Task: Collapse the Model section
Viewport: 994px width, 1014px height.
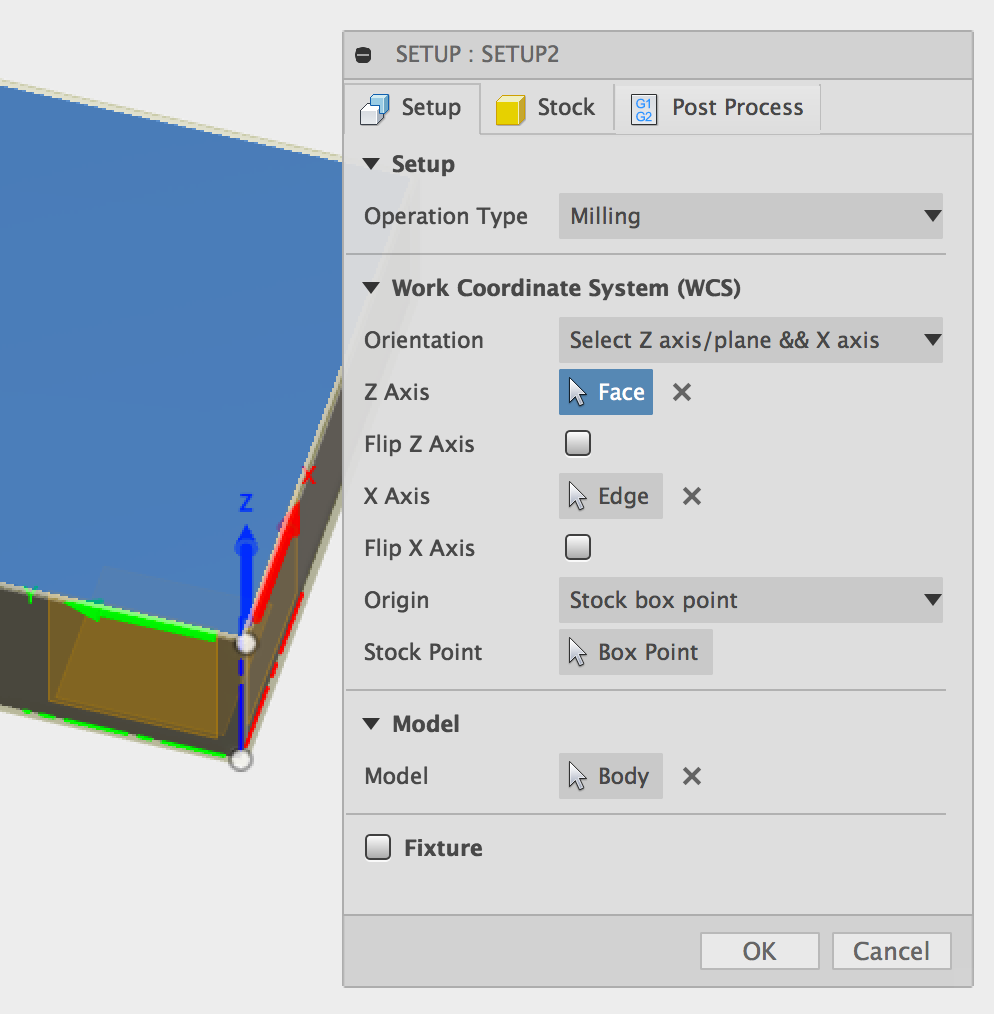Action: coord(371,723)
